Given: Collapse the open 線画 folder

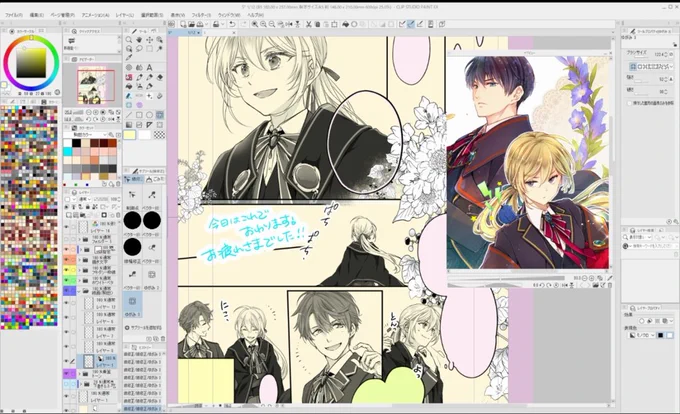Looking at the screenshot, I should 79,290.
